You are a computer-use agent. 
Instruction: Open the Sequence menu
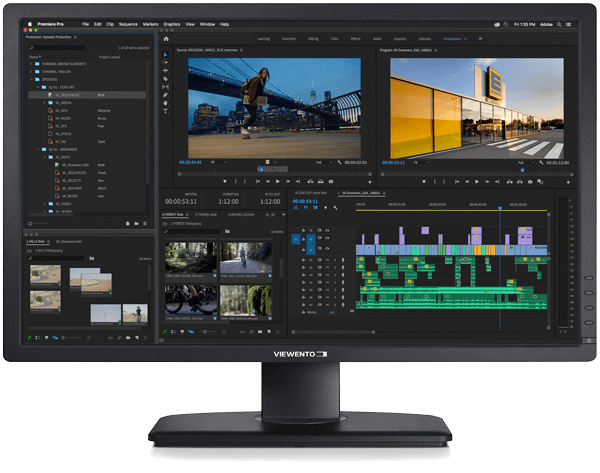coord(128,24)
